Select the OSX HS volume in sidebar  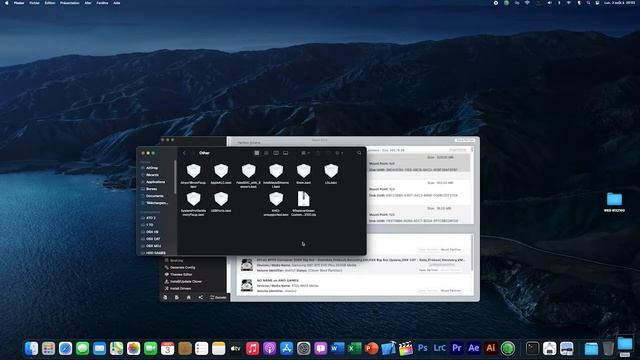click(152, 231)
